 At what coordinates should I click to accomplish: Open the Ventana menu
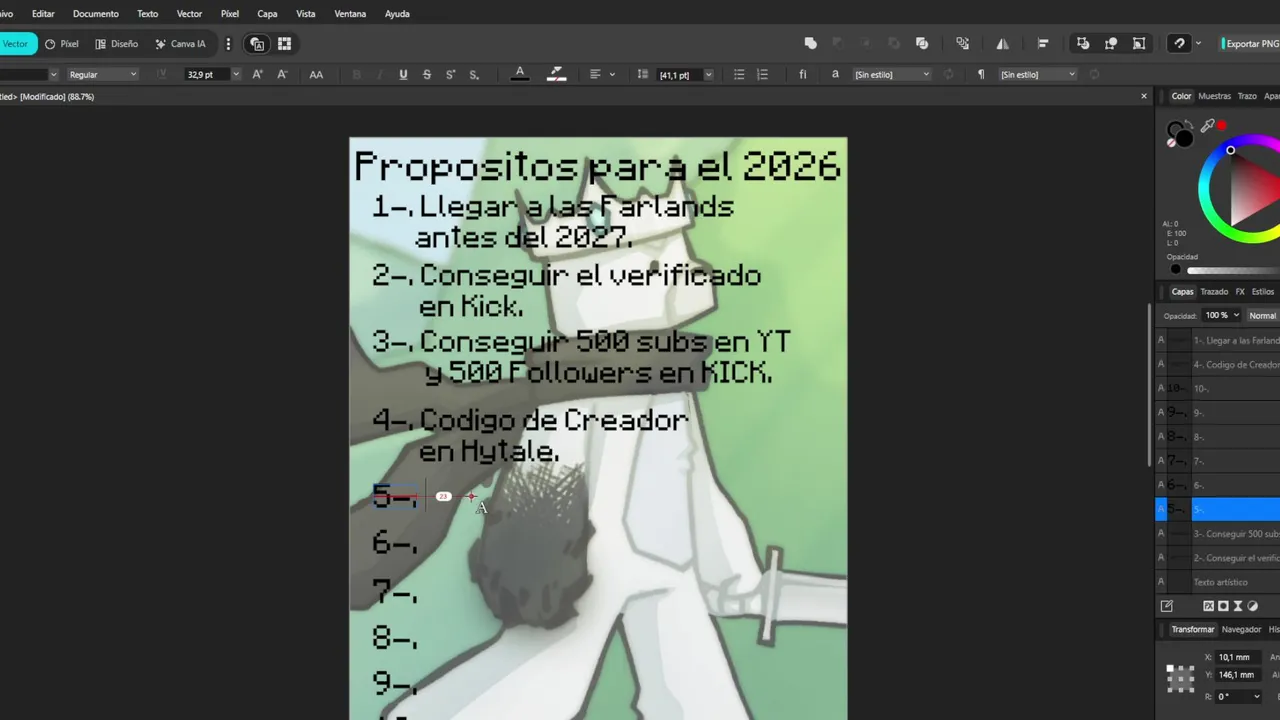350,14
